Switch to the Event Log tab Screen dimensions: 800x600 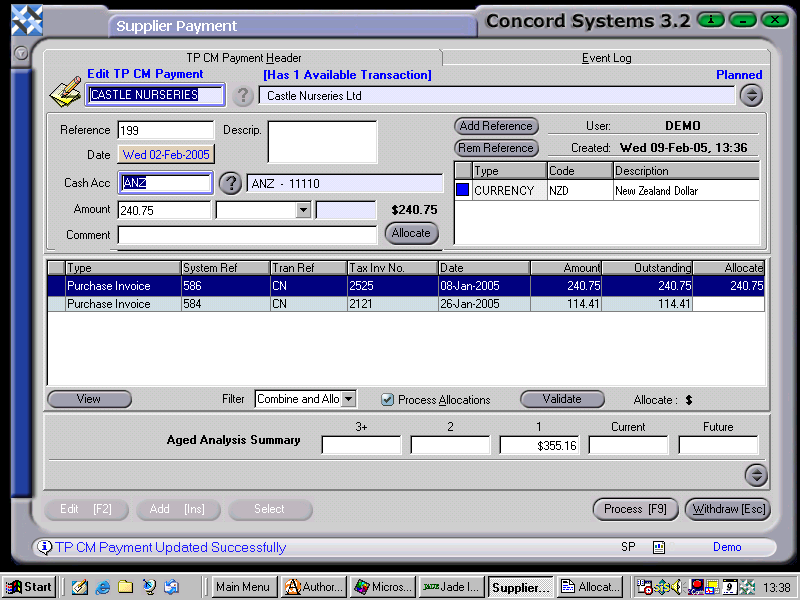[x=606, y=58]
